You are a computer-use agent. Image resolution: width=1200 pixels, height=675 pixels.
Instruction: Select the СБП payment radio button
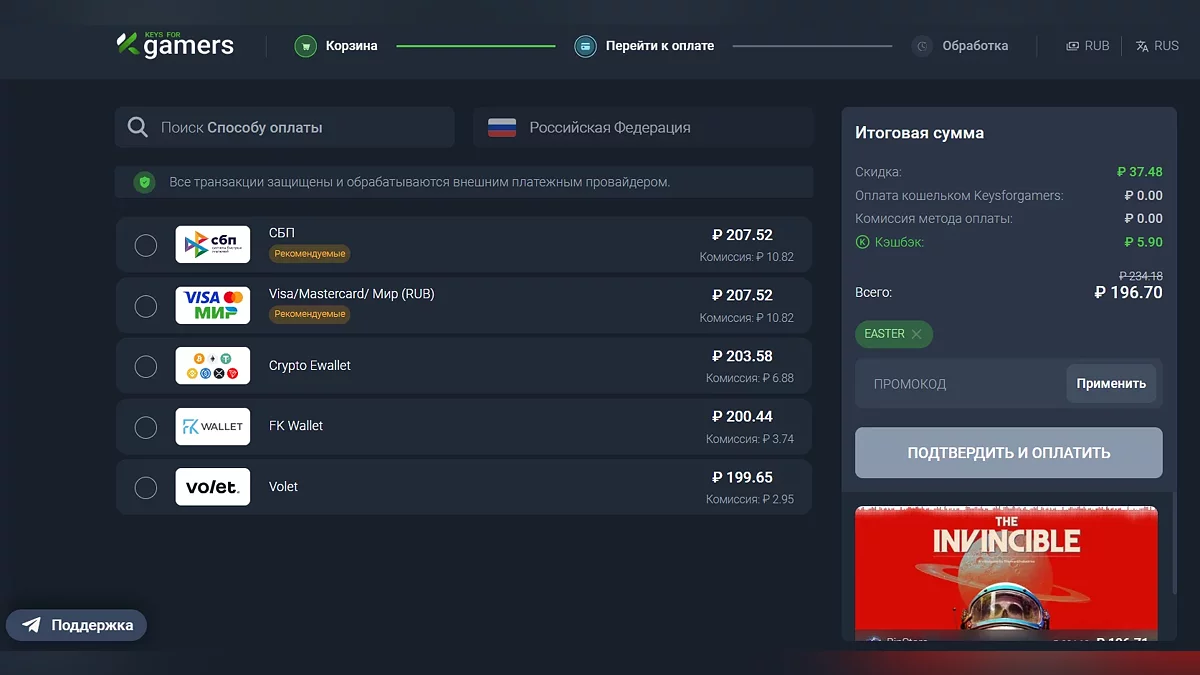(x=145, y=245)
